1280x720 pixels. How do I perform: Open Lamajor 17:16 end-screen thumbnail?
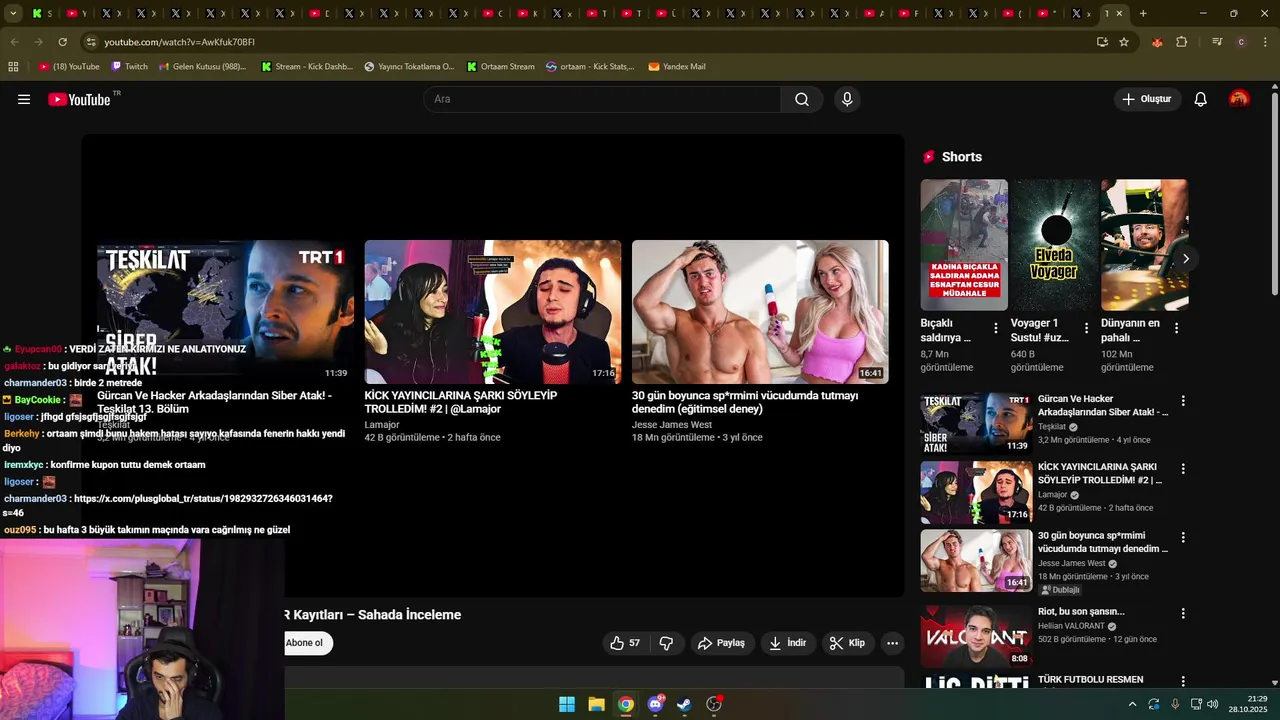click(493, 312)
